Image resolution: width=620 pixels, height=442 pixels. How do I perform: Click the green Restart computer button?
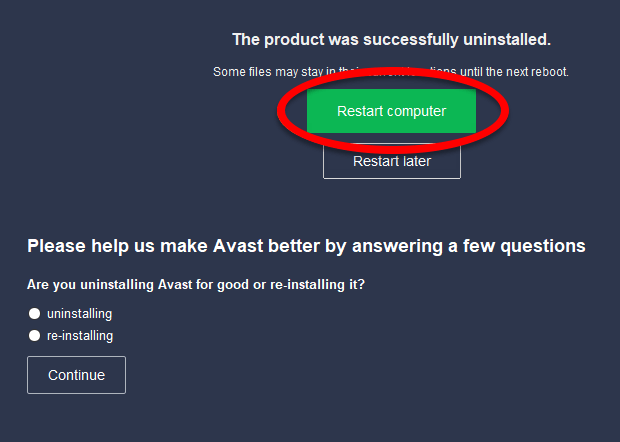pyautogui.click(x=391, y=111)
